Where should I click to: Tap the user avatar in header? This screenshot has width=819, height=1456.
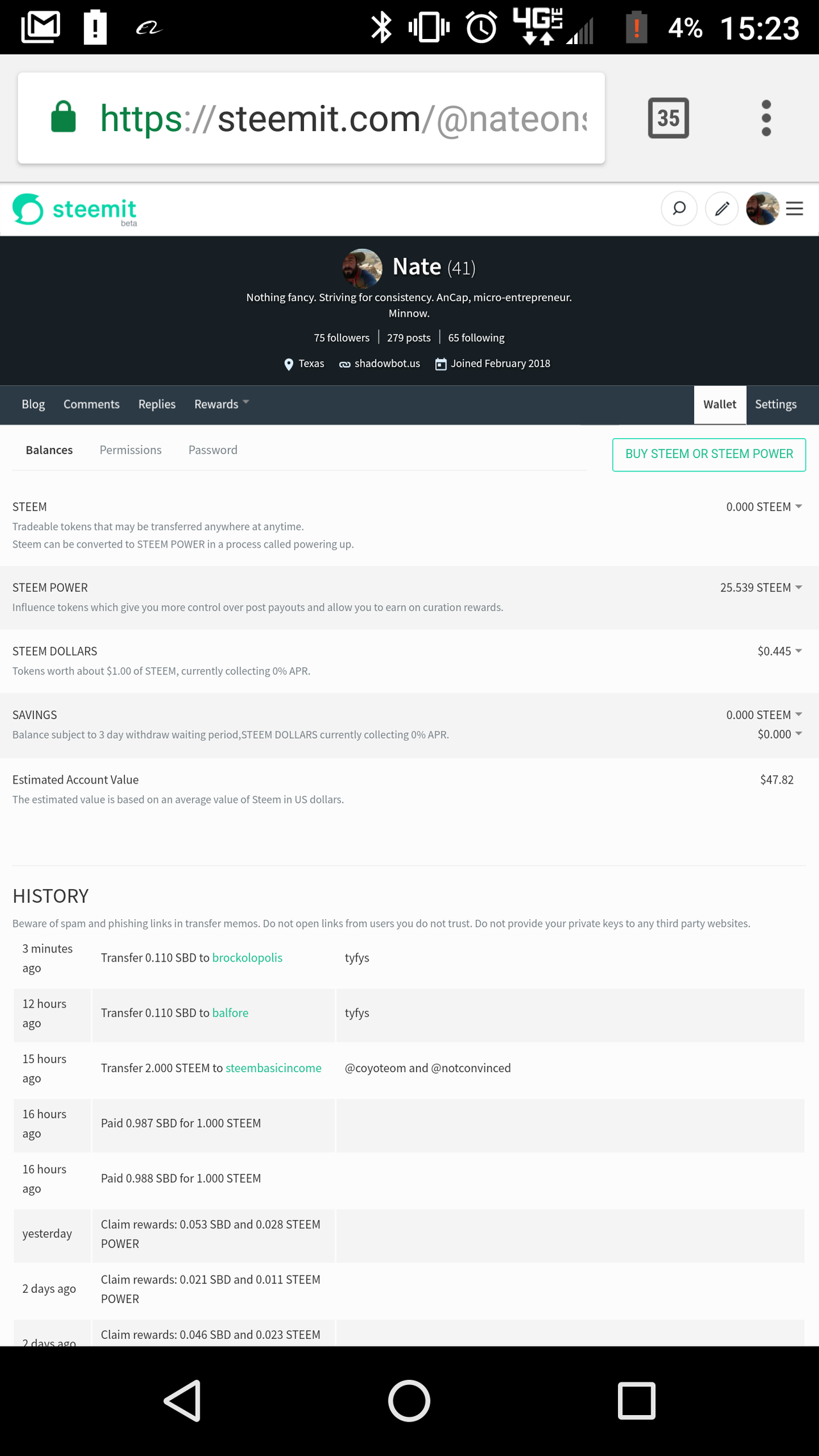(763, 209)
